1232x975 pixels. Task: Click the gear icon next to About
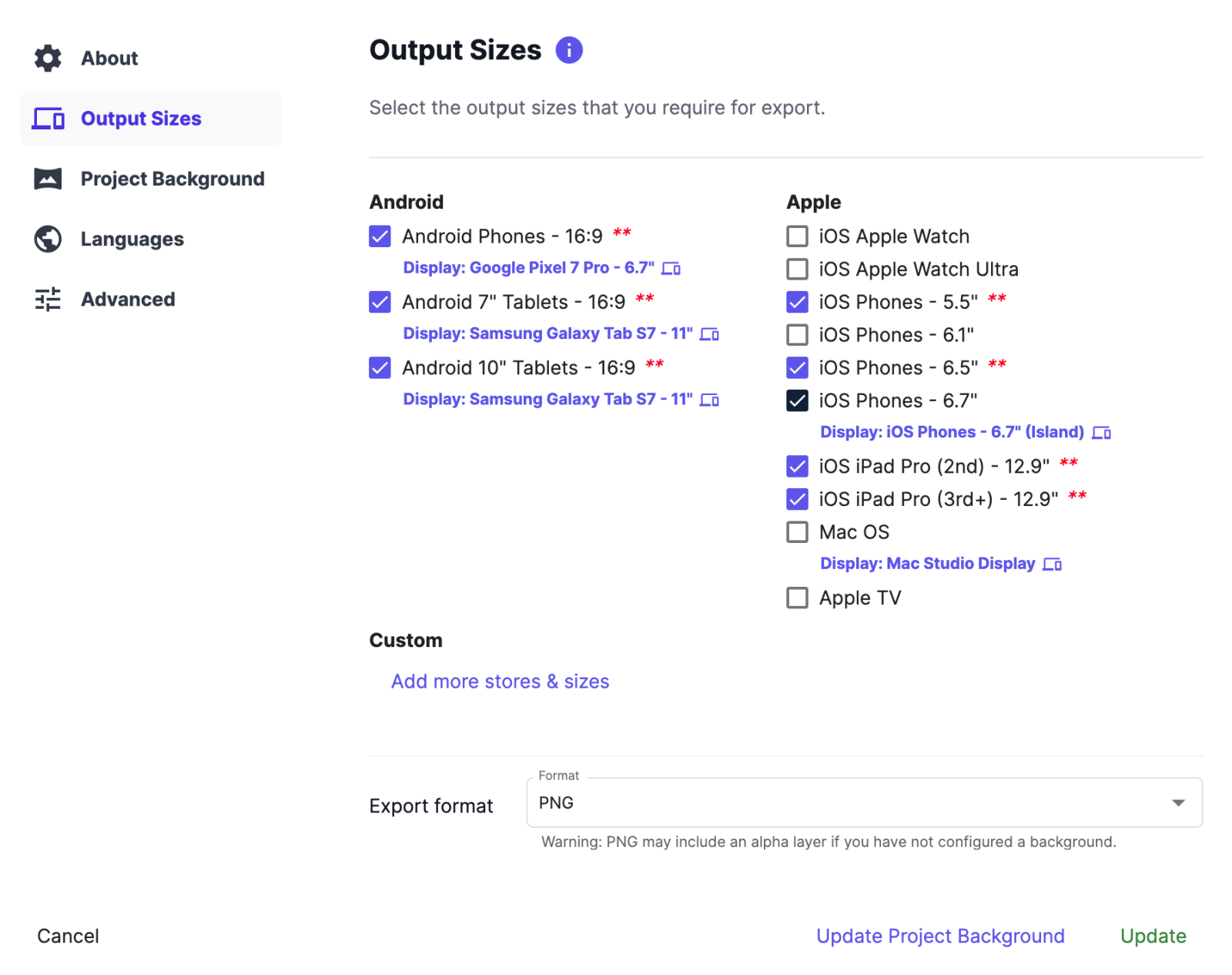click(48, 58)
